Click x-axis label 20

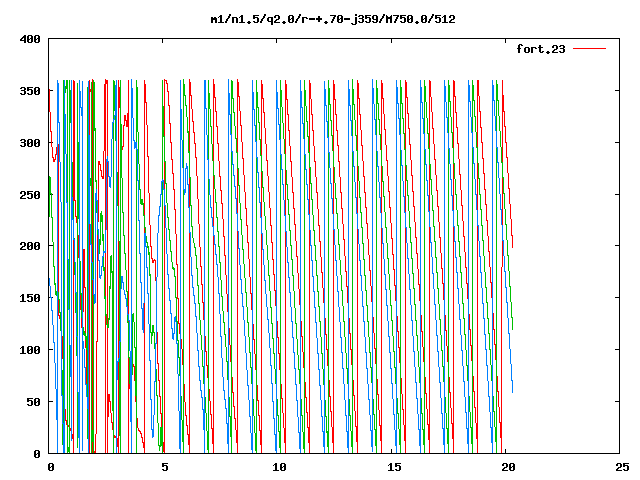(508, 467)
